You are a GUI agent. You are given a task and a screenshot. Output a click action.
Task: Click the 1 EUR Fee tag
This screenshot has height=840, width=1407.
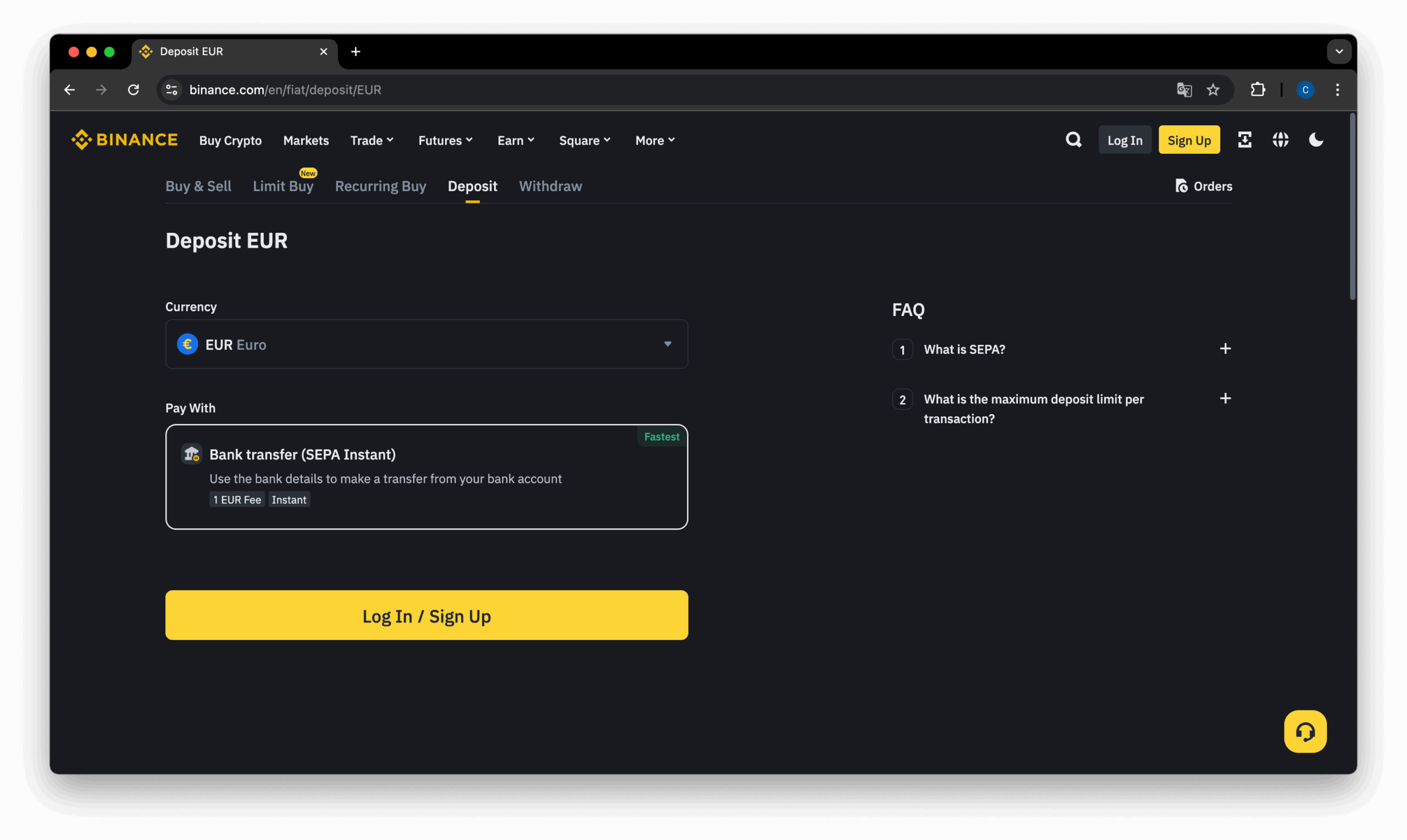click(x=237, y=499)
